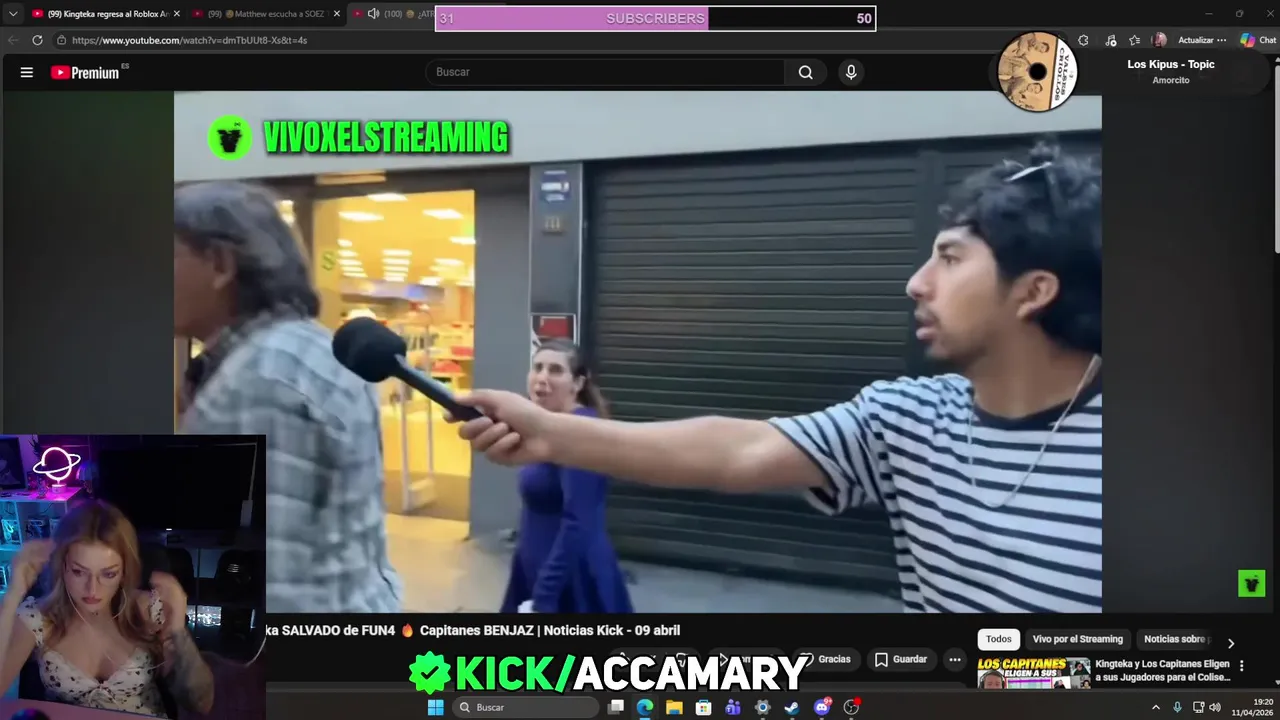Start voice search with microphone icon
Screen dimensions: 1280x720
point(851,72)
